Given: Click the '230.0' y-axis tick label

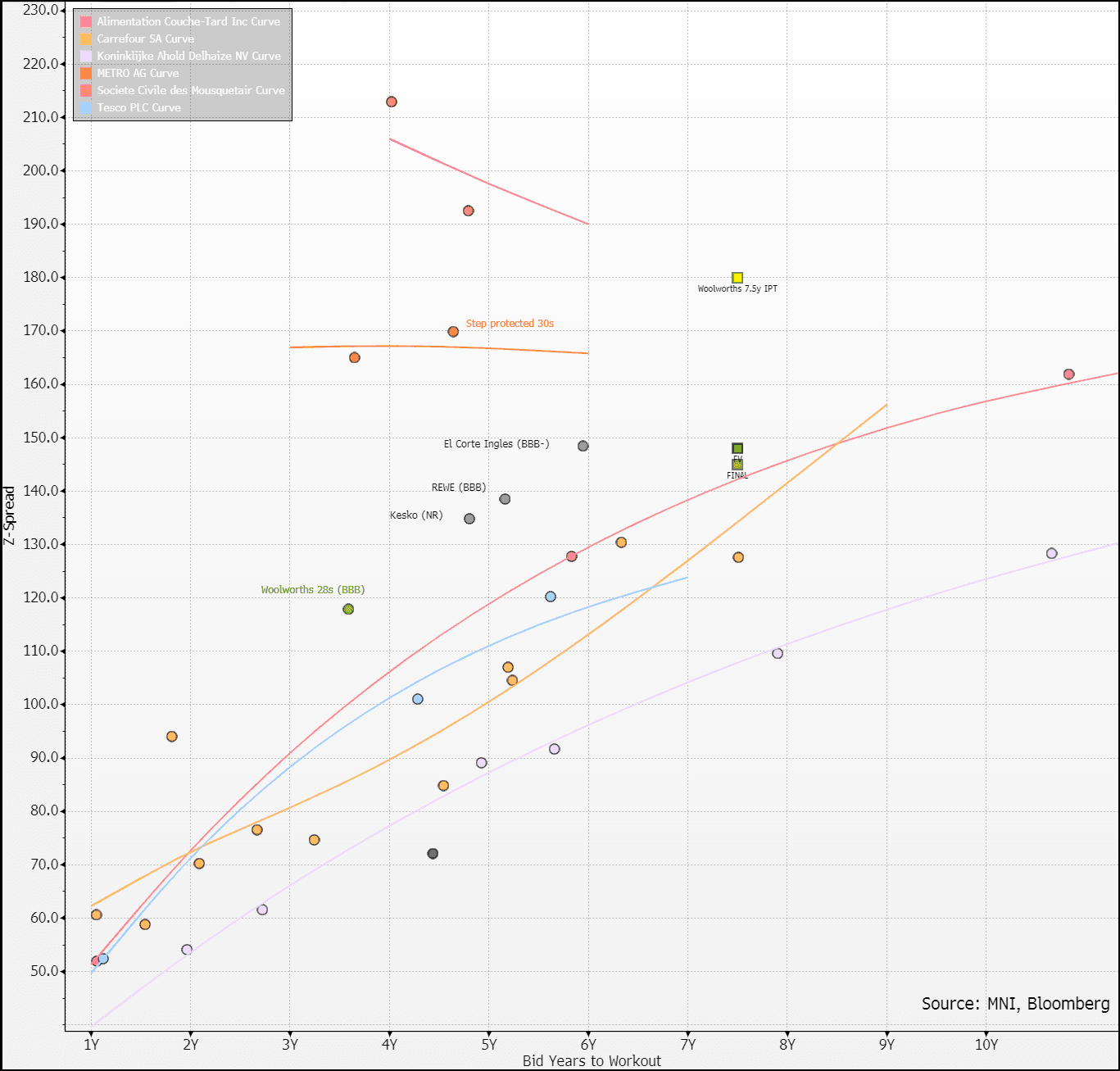Looking at the screenshot, I should (x=41, y=10).
